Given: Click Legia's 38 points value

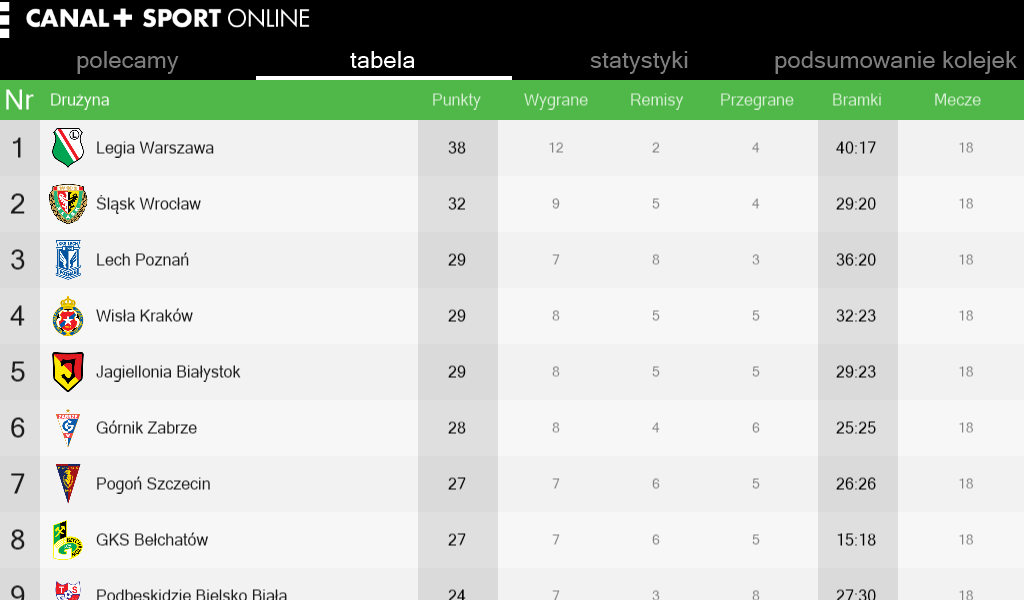Looking at the screenshot, I should point(457,148).
